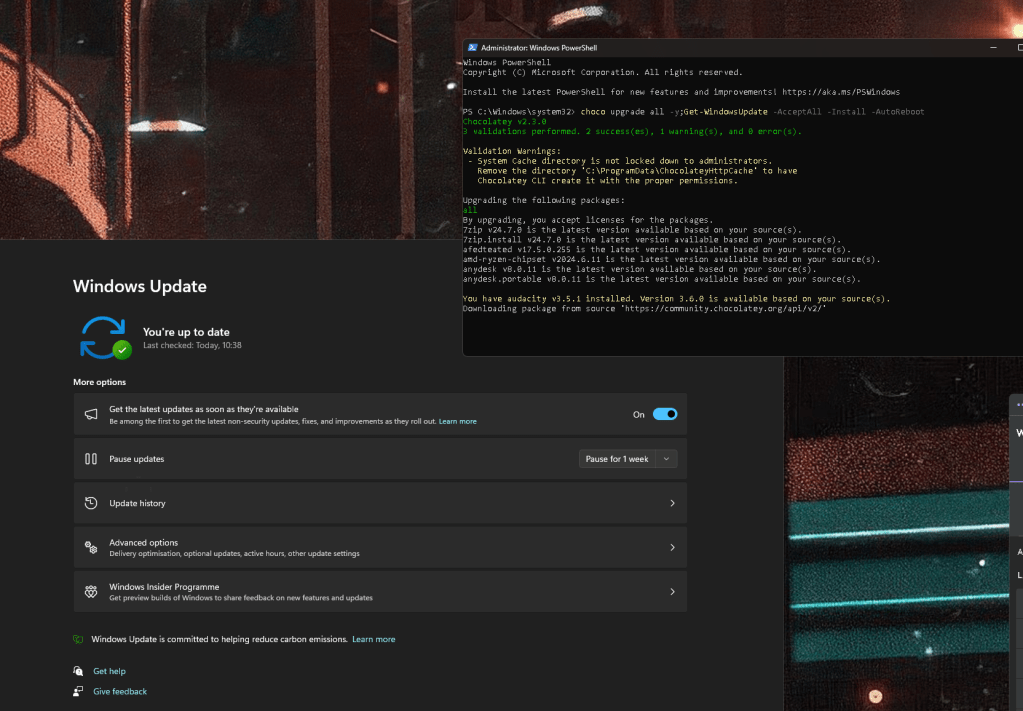The height and width of the screenshot is (711, 1023).
Task: Click the PowerShell icon in the title bar
Action: [472, 48]
